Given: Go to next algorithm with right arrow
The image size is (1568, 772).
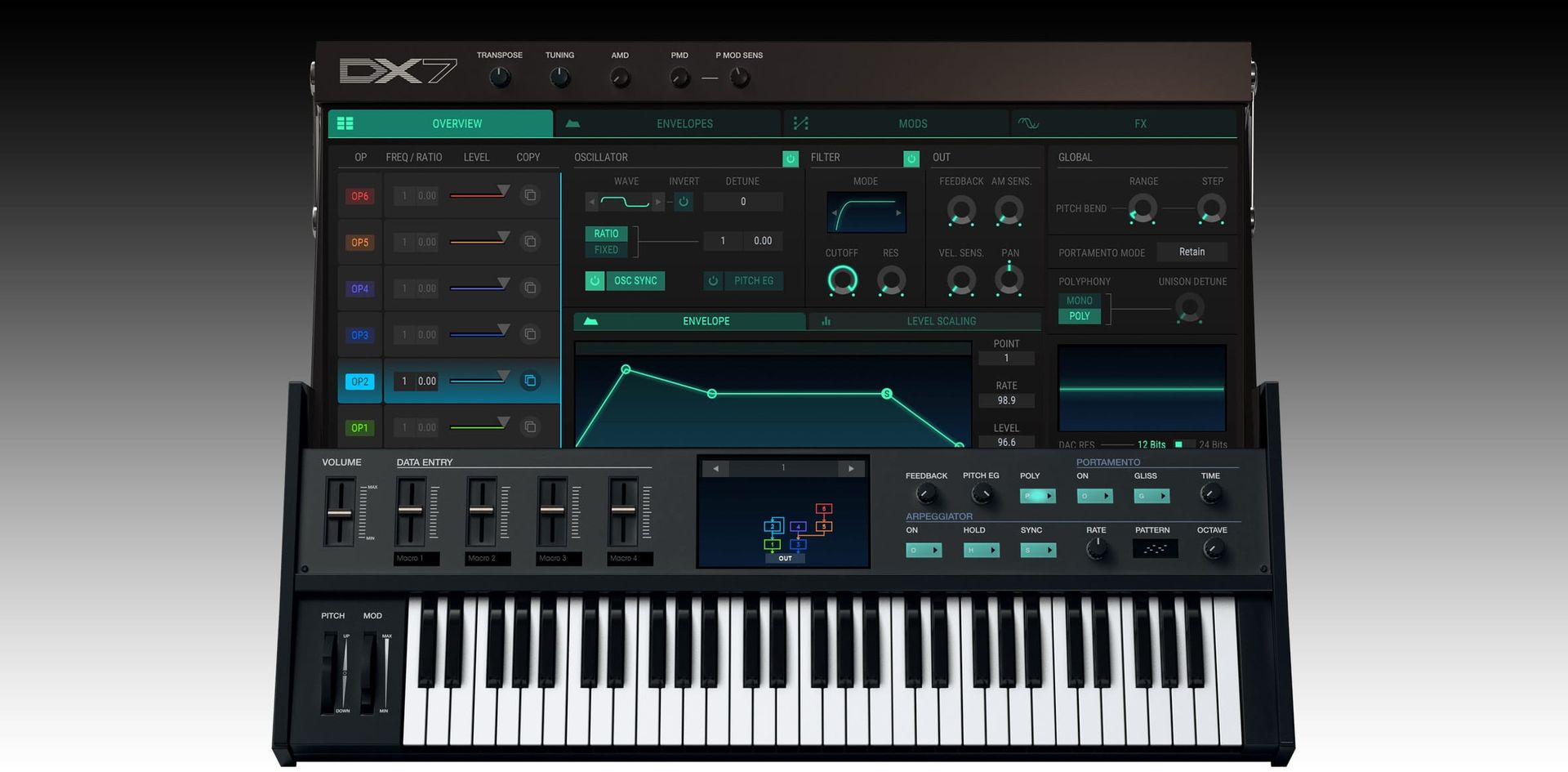Looking at the screenshot, I should [x=851, y=468].
